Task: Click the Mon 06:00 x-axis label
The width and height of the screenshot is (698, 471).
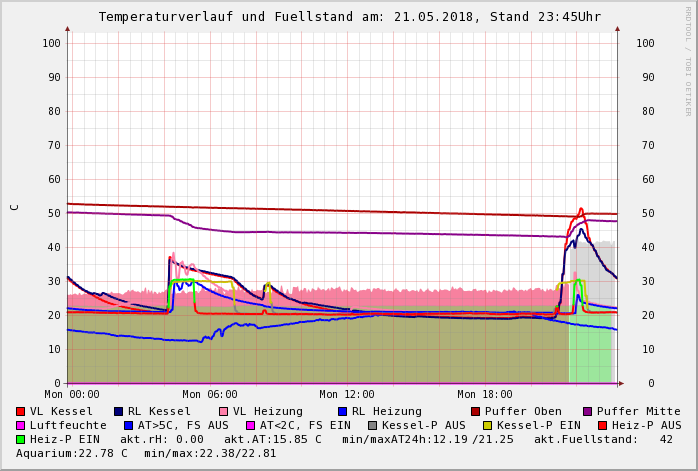Action: pos(210,395)
